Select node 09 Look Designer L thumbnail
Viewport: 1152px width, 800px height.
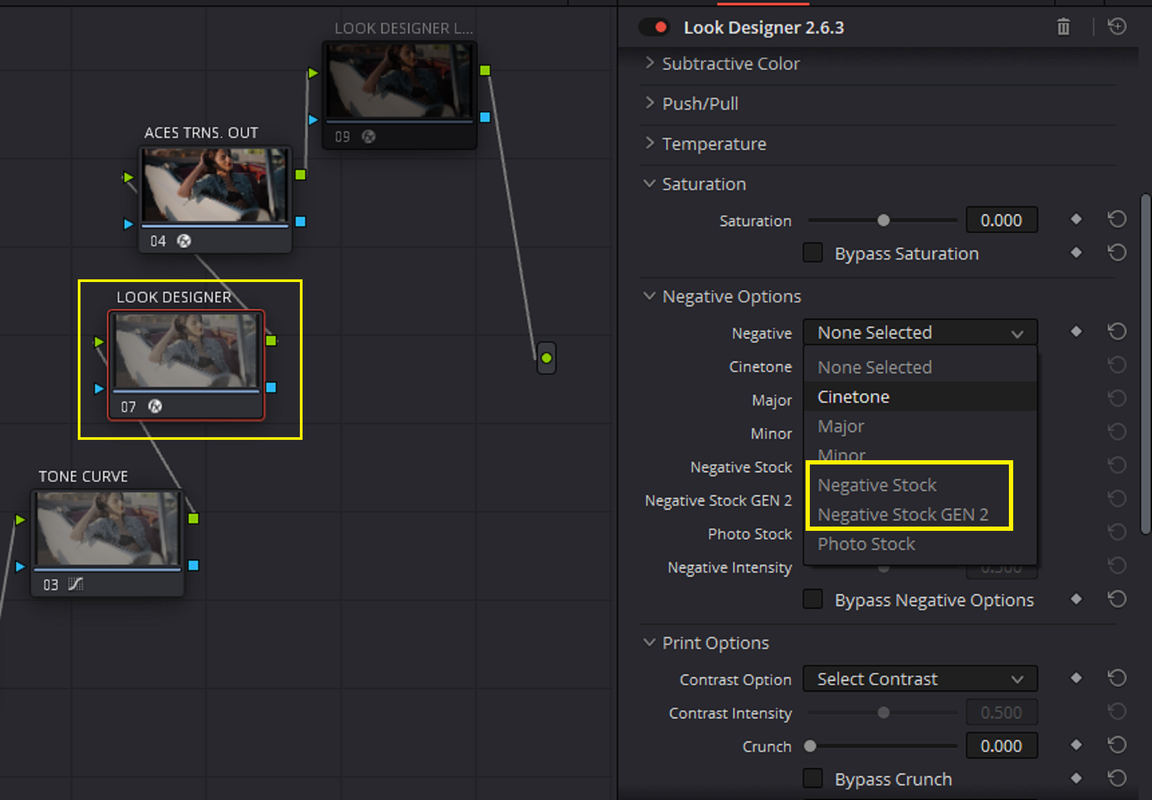click(400, 82)
